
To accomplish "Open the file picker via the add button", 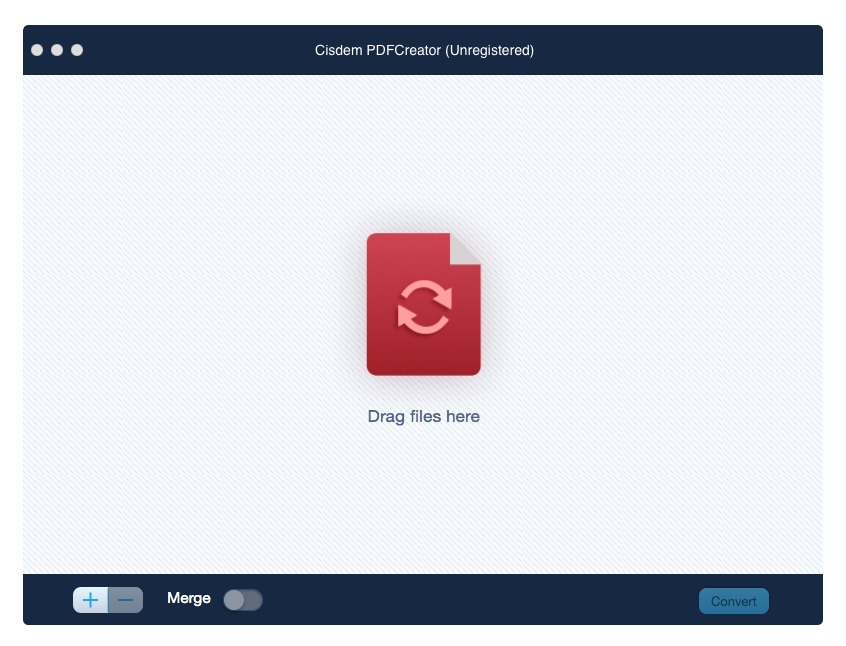I will [91, 598].
